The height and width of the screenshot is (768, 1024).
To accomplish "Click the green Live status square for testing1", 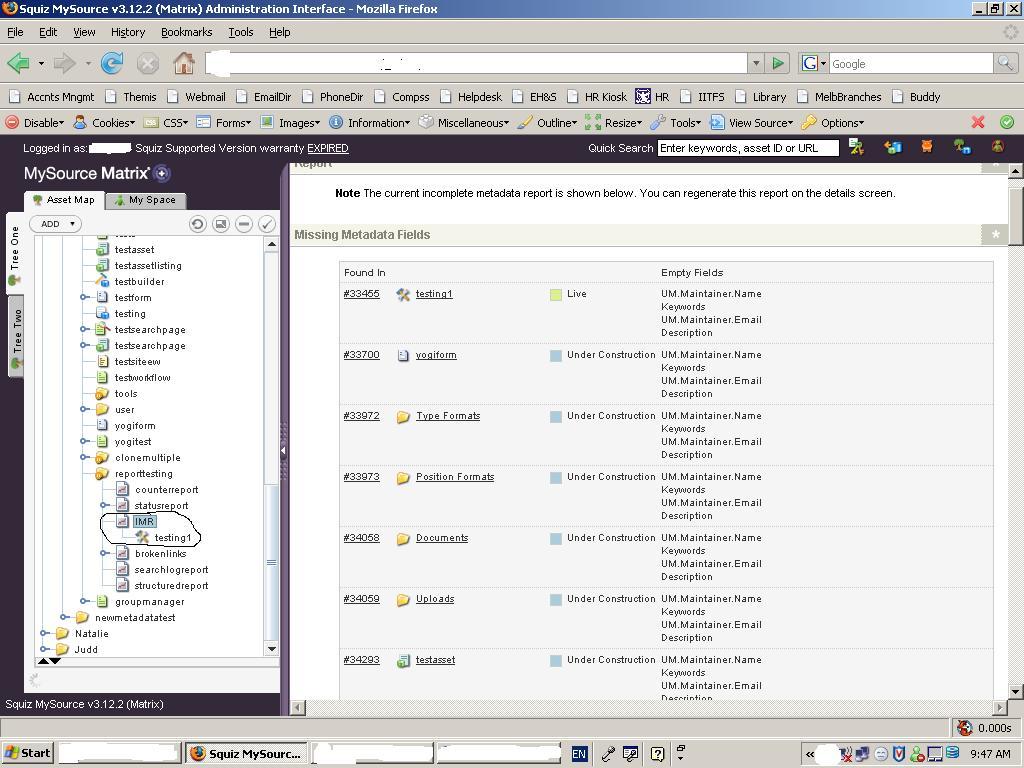I will pos(556,295).
